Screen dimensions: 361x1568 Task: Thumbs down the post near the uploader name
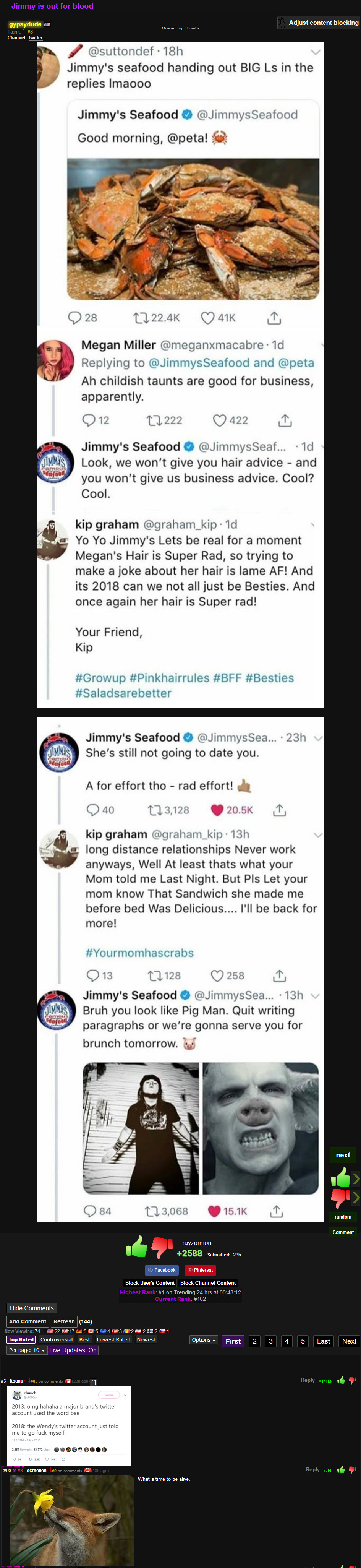(162, 1247)
